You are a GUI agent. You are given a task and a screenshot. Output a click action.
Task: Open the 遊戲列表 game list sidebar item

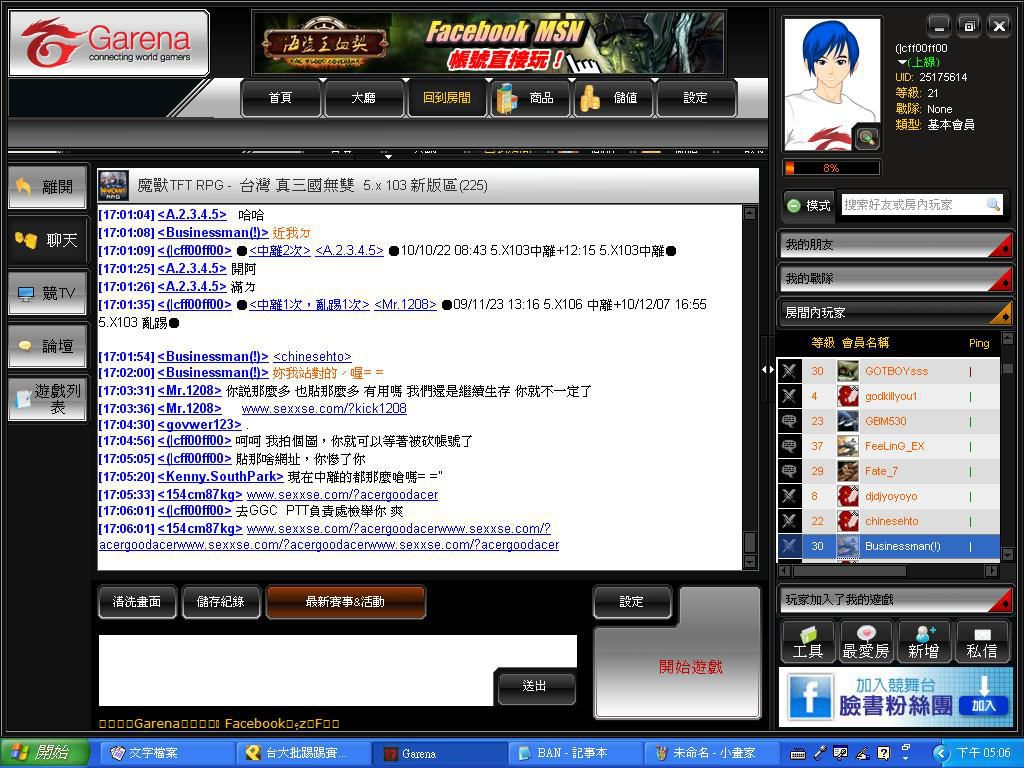pos(48,399)
